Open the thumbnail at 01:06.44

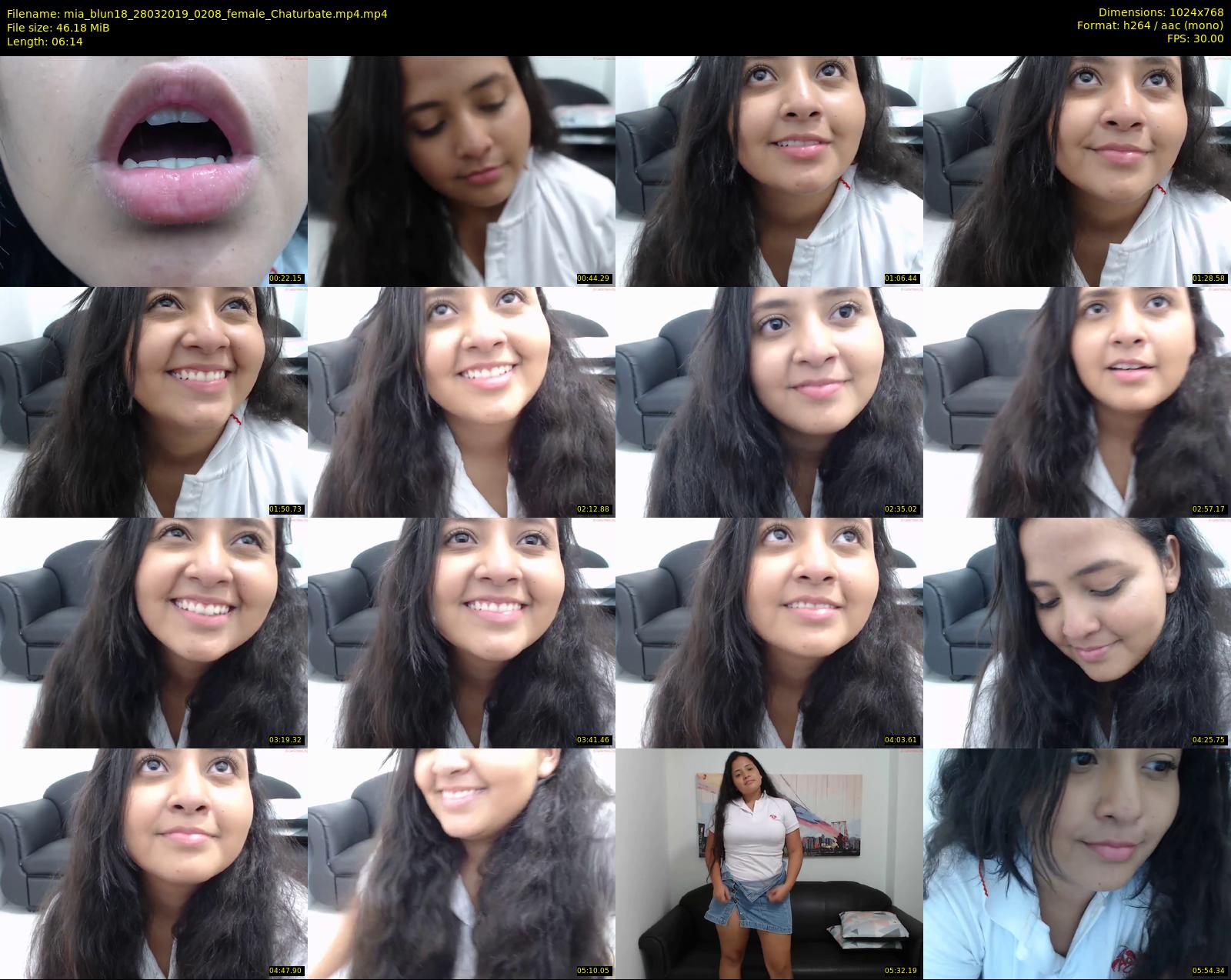(x=769, y=171)
